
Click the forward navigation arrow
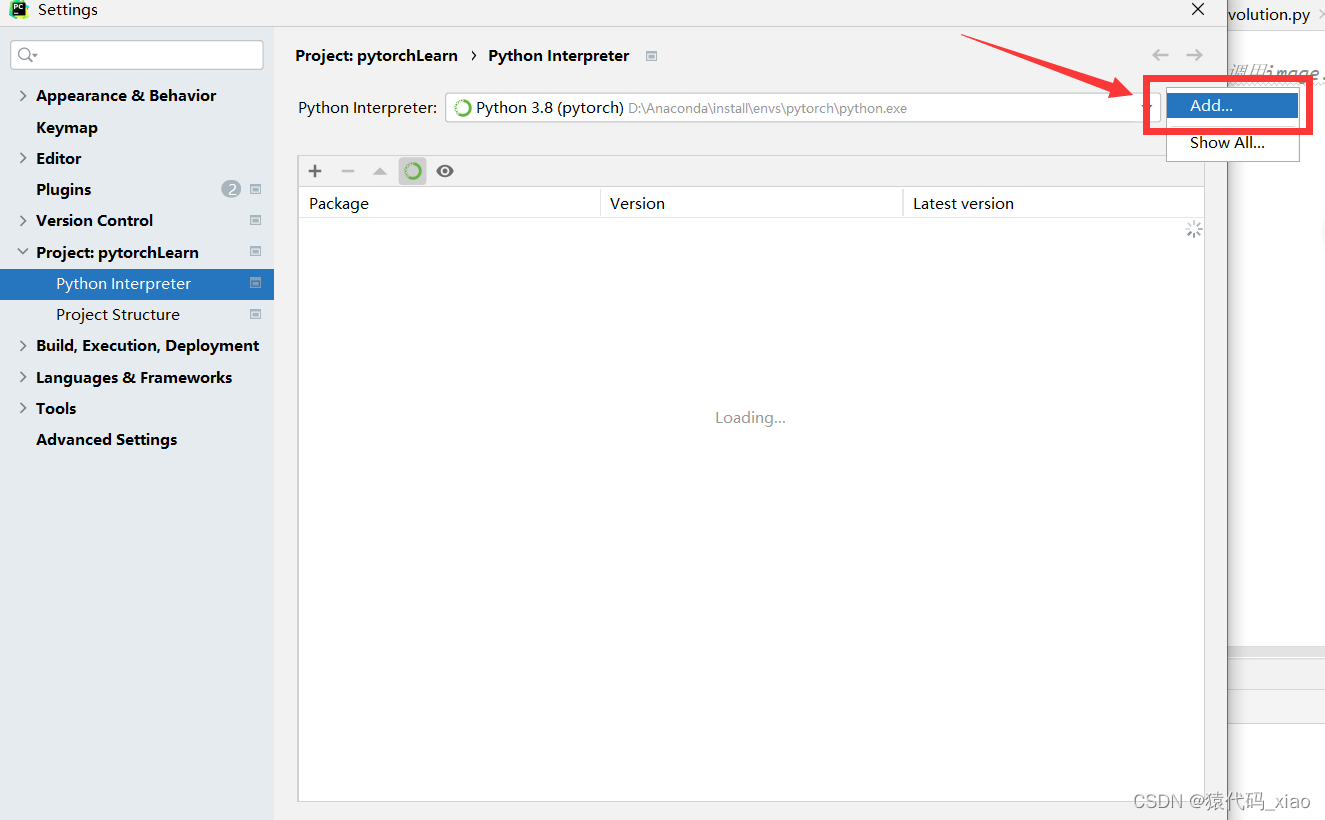(1194, 56)
